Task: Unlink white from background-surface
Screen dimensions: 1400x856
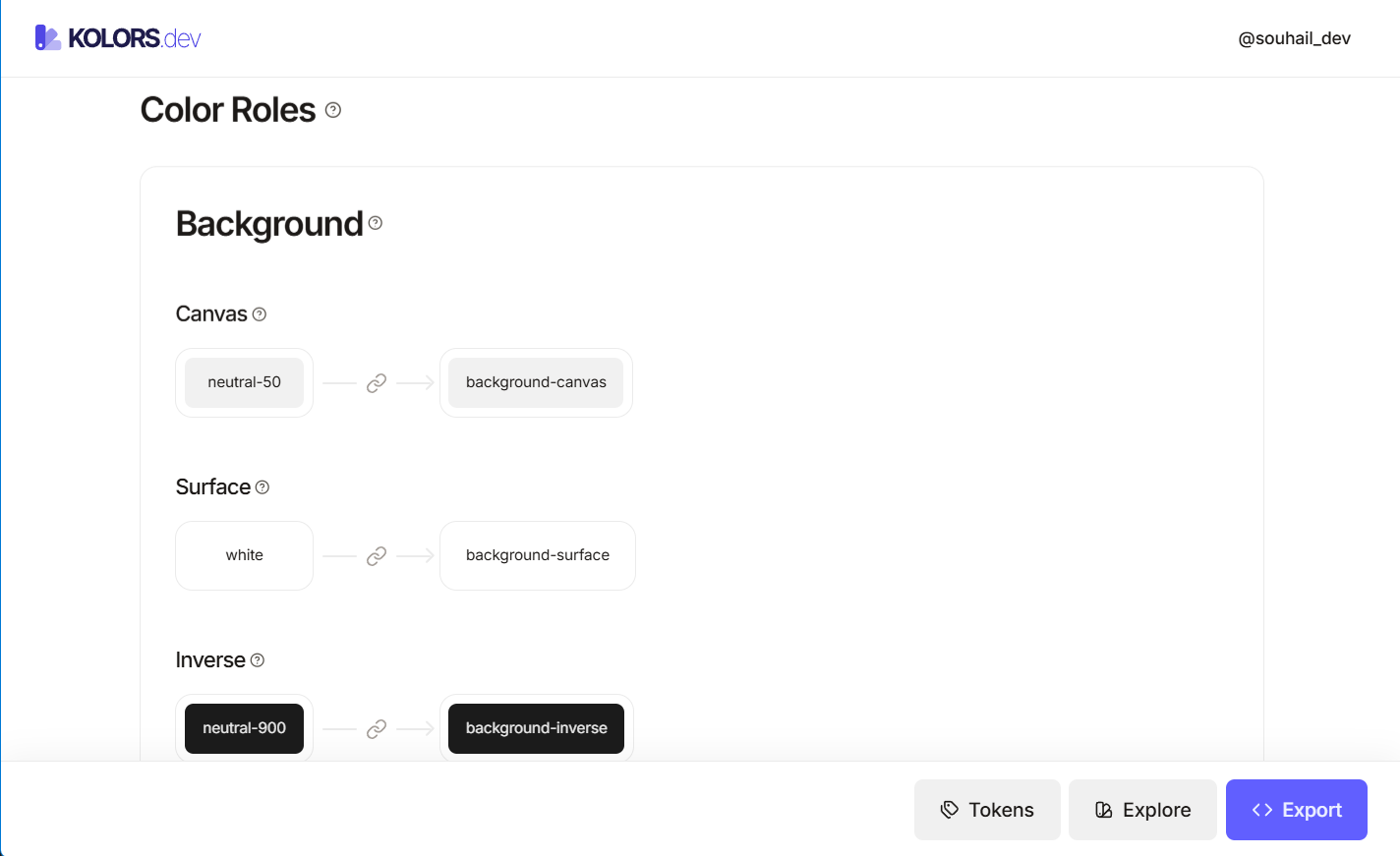Action: pyautogui.click(x=377, y=555)
